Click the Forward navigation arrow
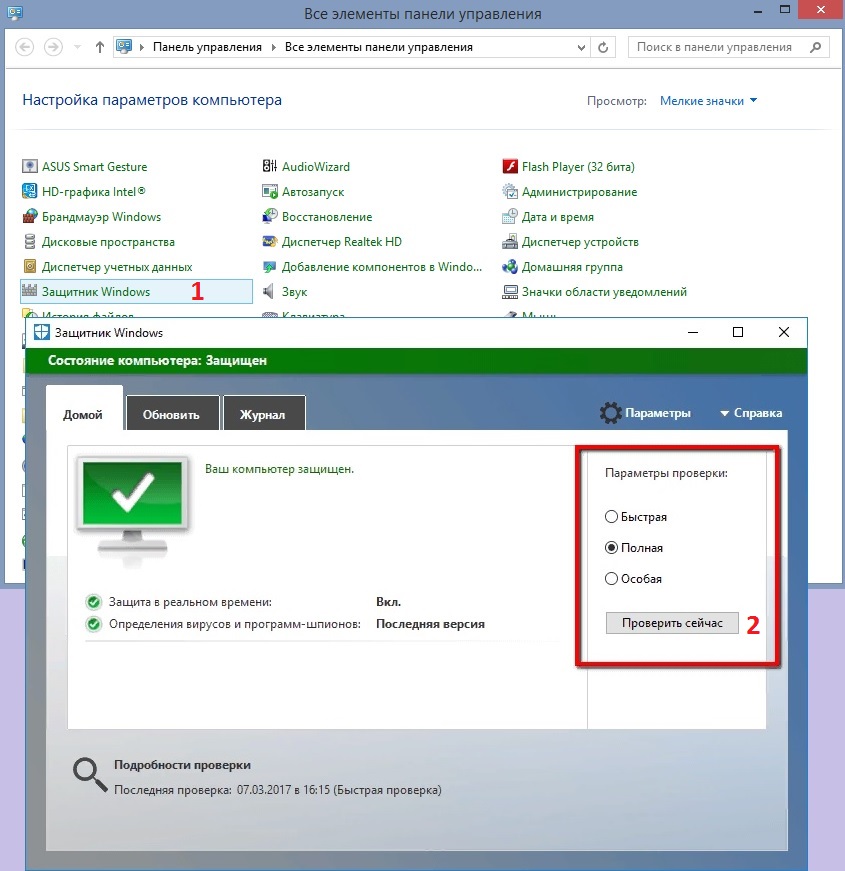The height and width of the screenshot is (871, 845). tap(53, 47)
